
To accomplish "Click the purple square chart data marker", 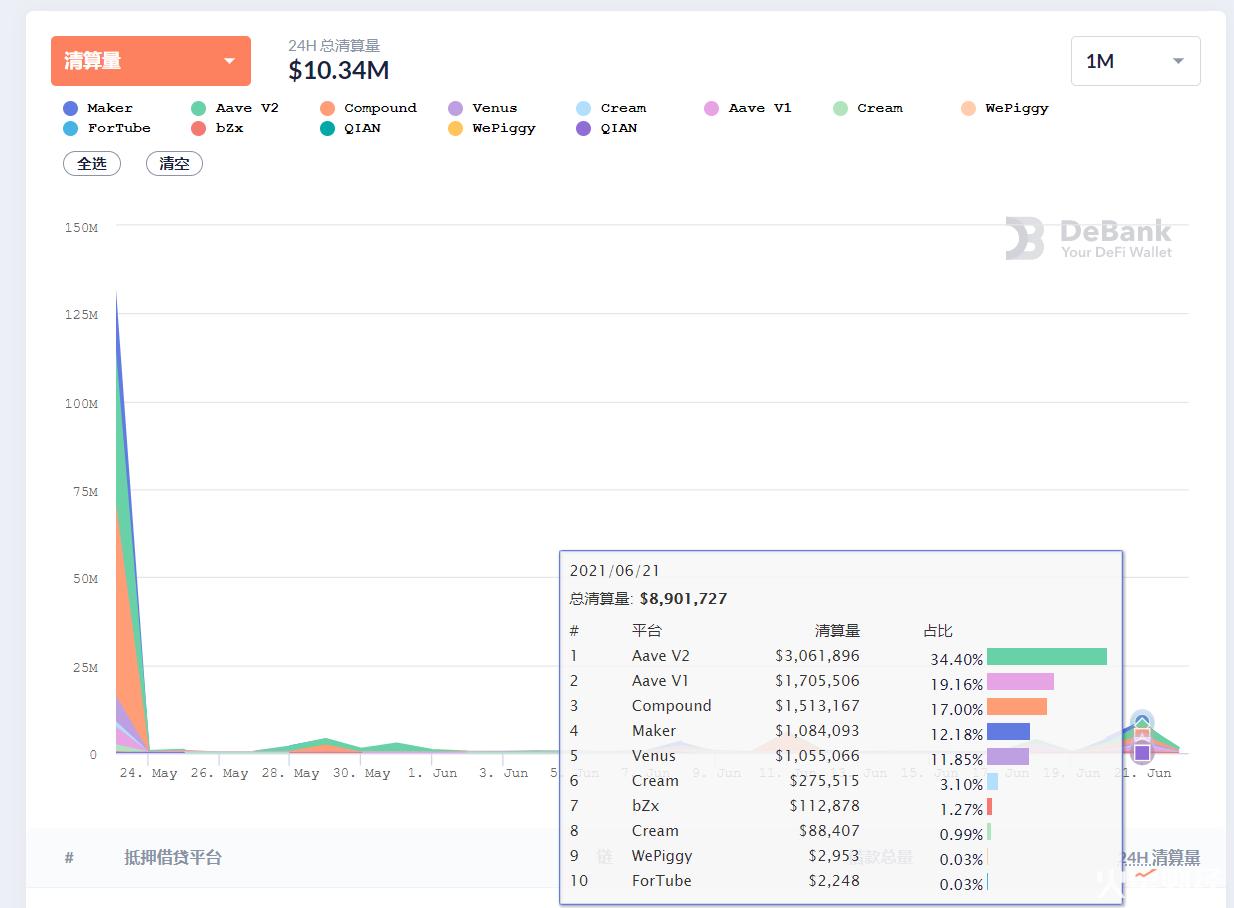I will pyautogui.click(x=1142, y=752).
